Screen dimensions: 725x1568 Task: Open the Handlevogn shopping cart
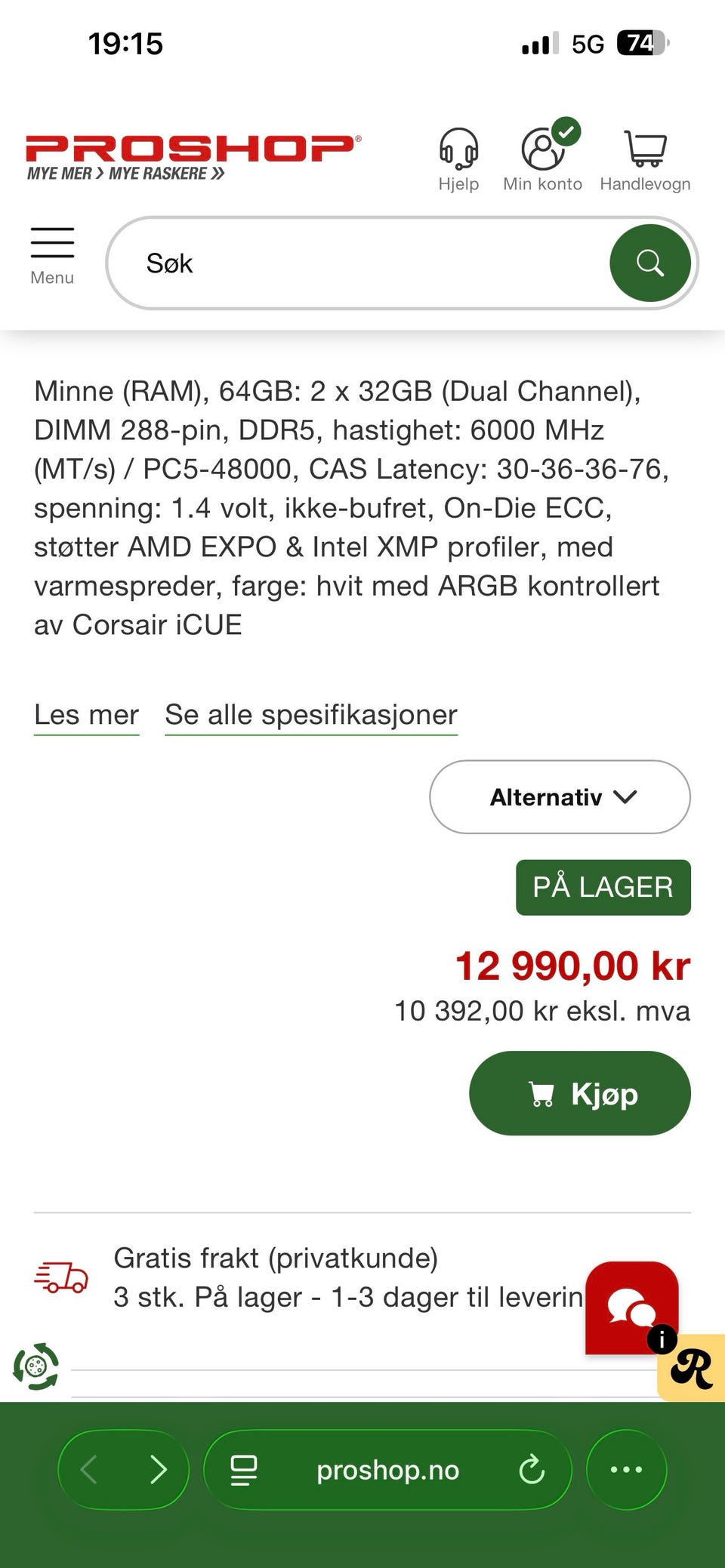[645, 149]
